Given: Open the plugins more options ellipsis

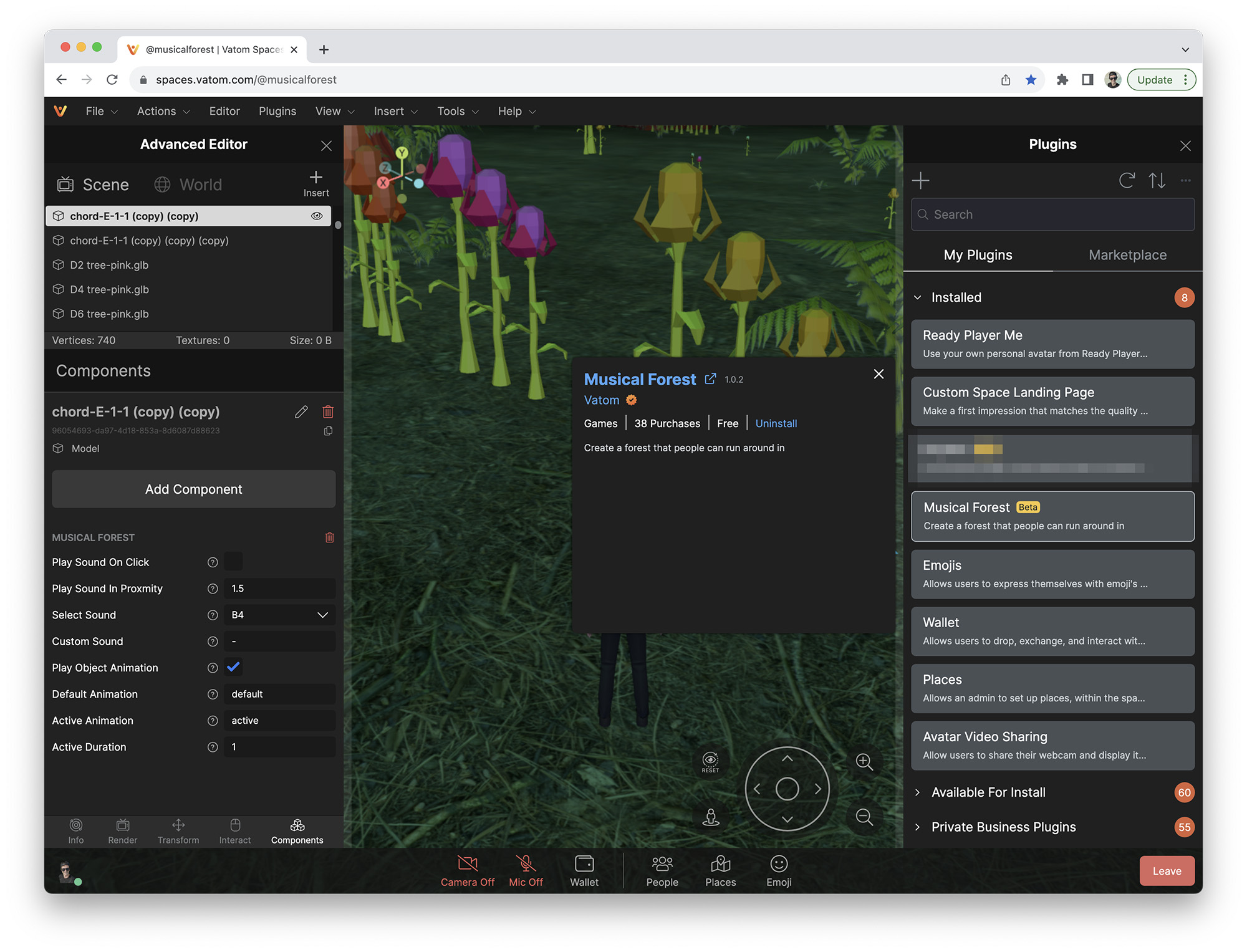Looking at the screenshot, I should point(1186,181).
